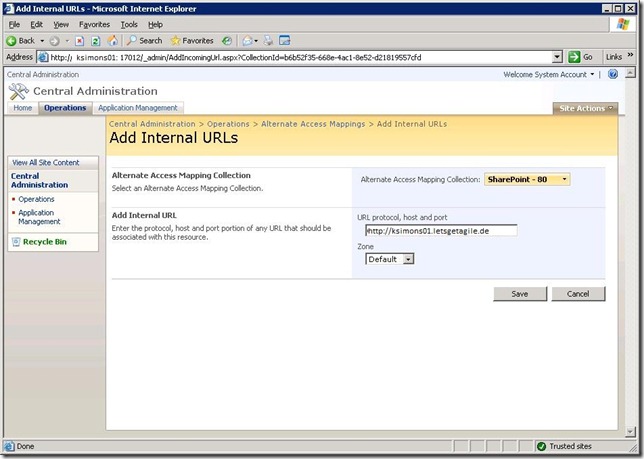
Task: Select the Operations tab
Action: (x=65, y=108)
